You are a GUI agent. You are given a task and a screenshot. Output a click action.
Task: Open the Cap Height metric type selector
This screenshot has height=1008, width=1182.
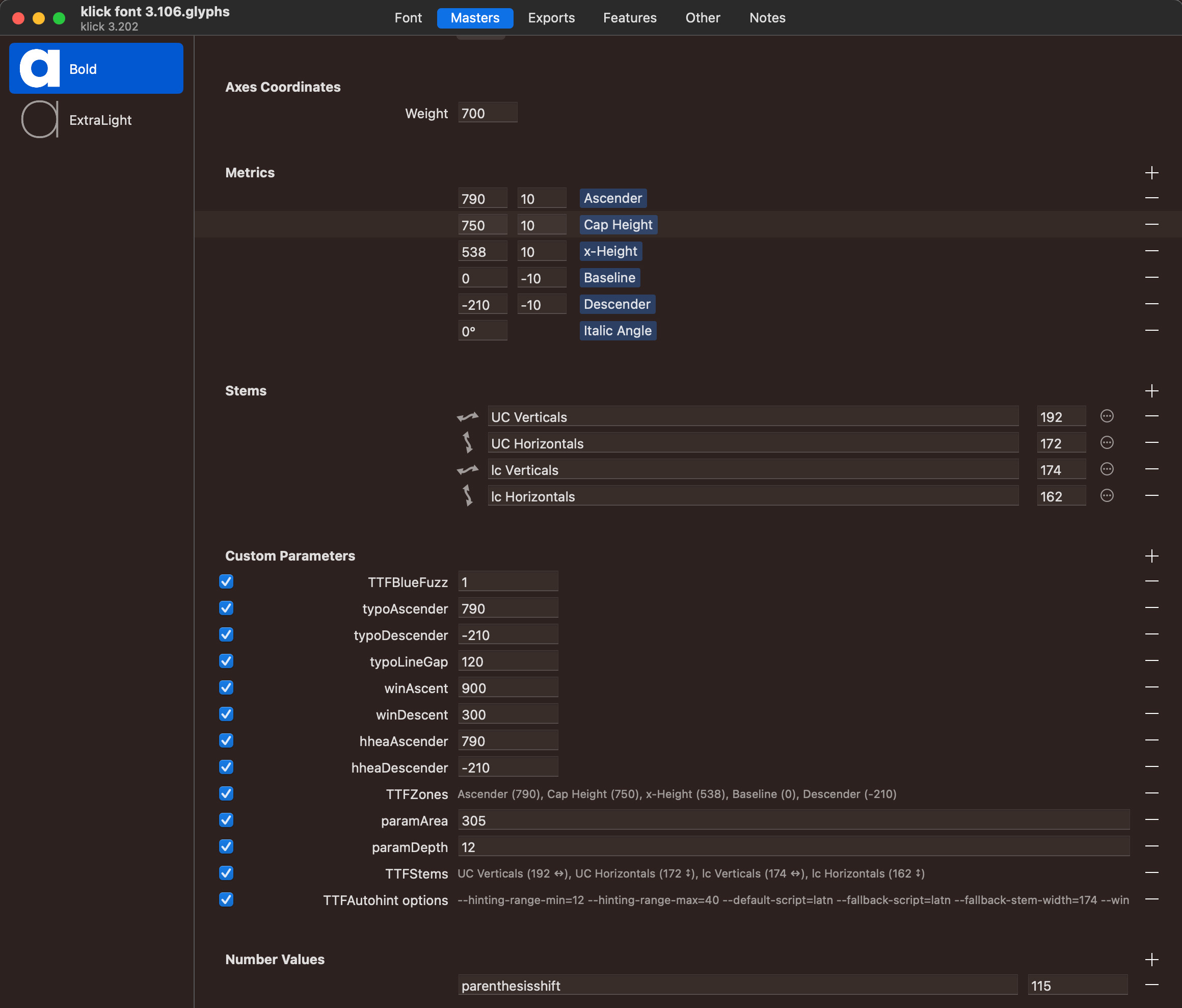point(618,225)
